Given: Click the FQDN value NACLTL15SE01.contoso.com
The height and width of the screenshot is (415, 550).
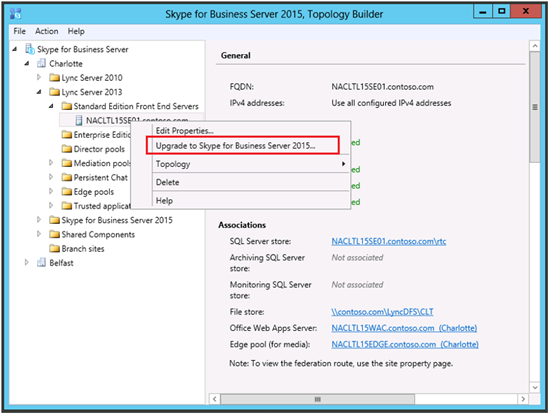Looking at the screenshot, I should [382, 87].
